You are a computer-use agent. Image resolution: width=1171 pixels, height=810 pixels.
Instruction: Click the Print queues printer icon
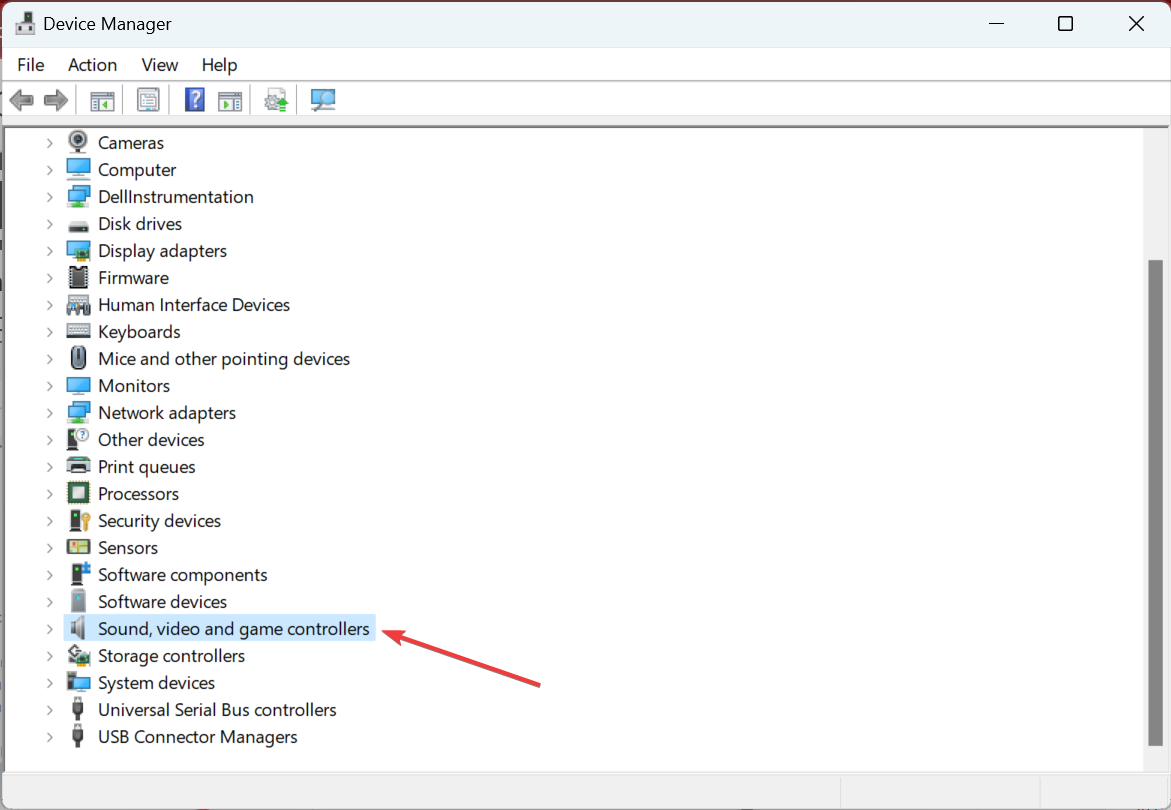pos(78,466)
